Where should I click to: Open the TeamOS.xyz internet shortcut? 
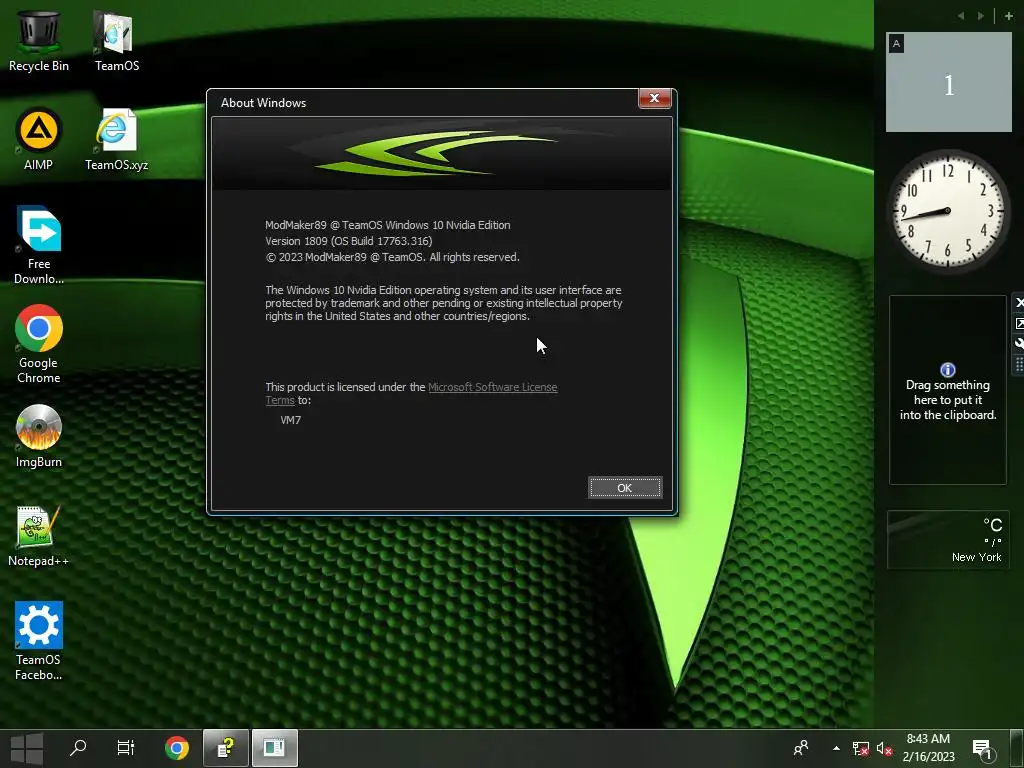116,140
